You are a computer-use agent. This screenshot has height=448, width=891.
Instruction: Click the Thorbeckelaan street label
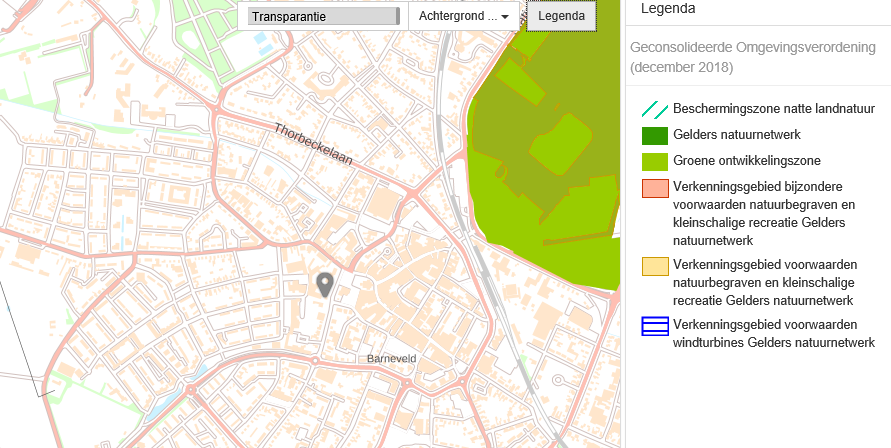313,144
